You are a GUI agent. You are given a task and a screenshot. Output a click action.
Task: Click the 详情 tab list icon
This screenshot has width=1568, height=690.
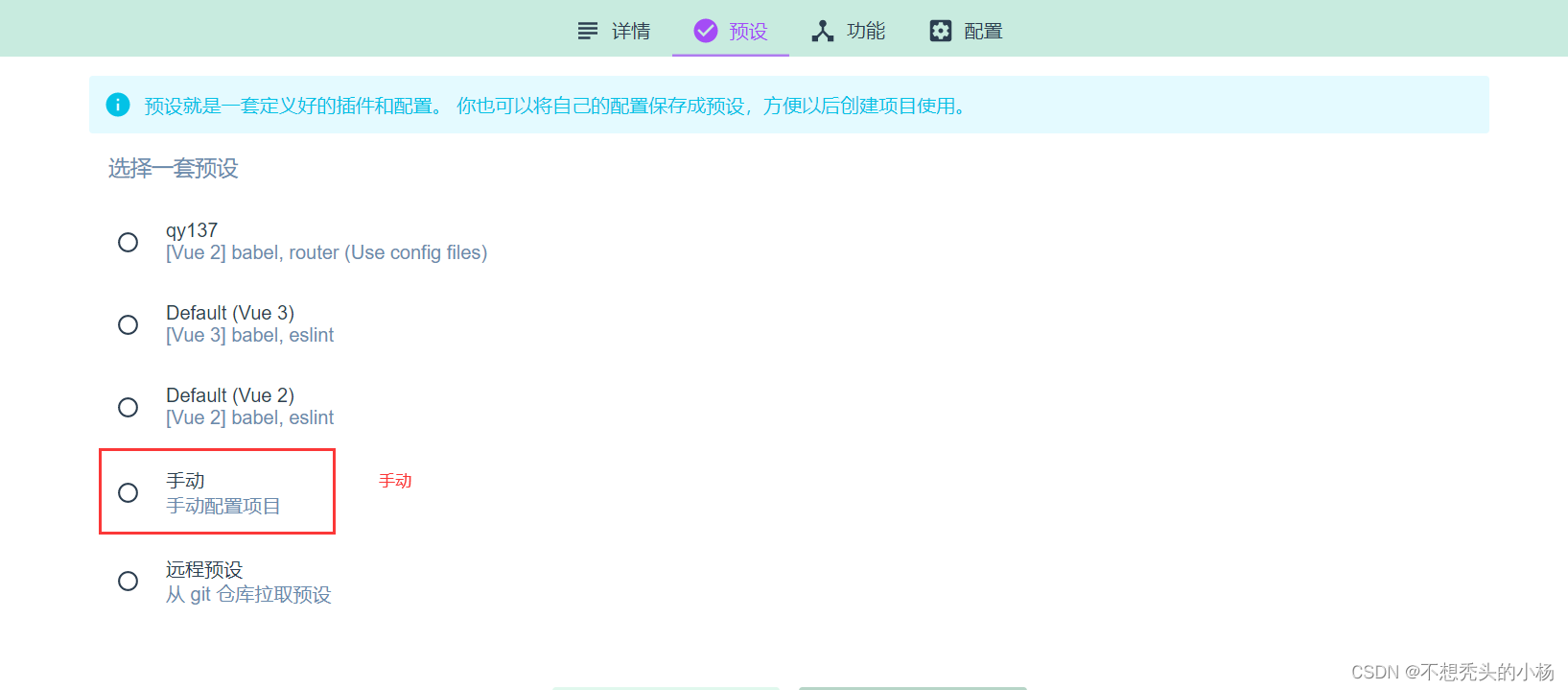[x=588, y=31]
